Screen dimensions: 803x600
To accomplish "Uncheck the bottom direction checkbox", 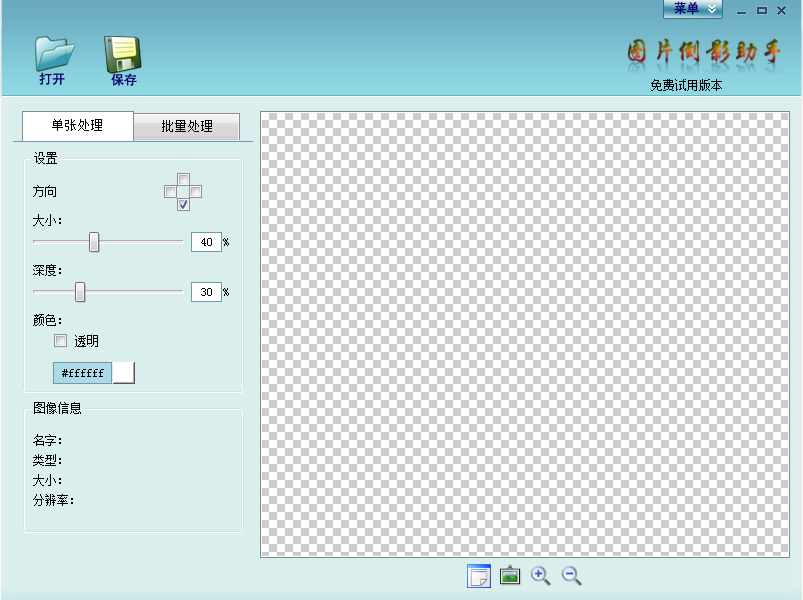I will [x=183, y=205].
